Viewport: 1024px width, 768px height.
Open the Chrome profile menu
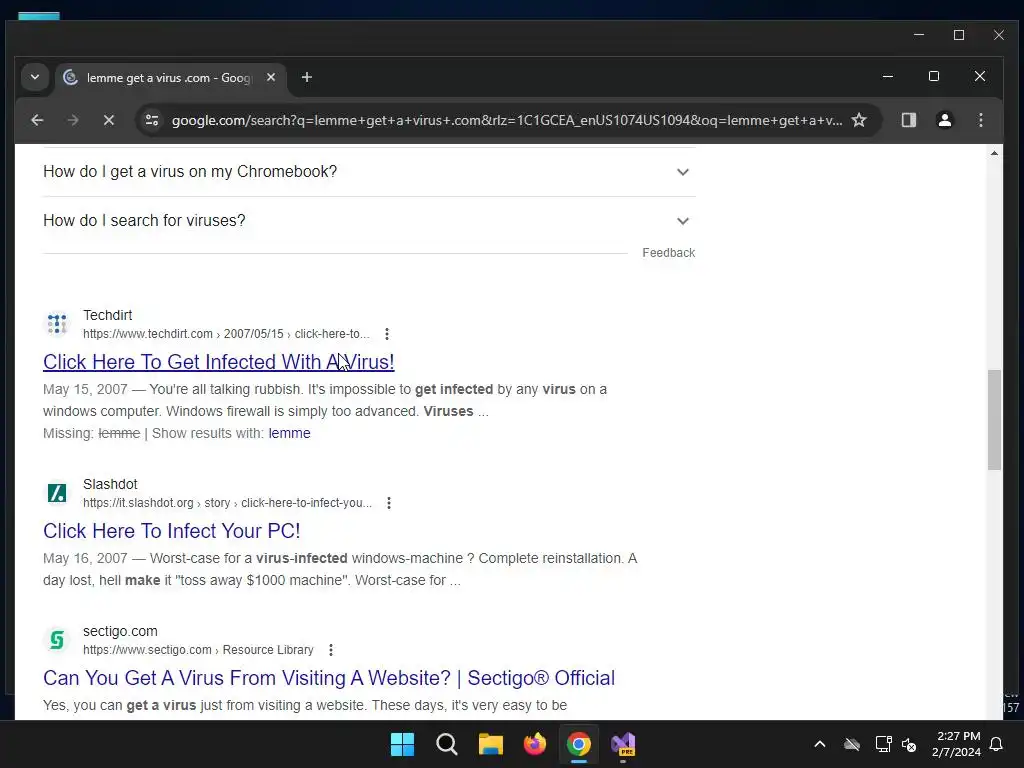(944, 120)
